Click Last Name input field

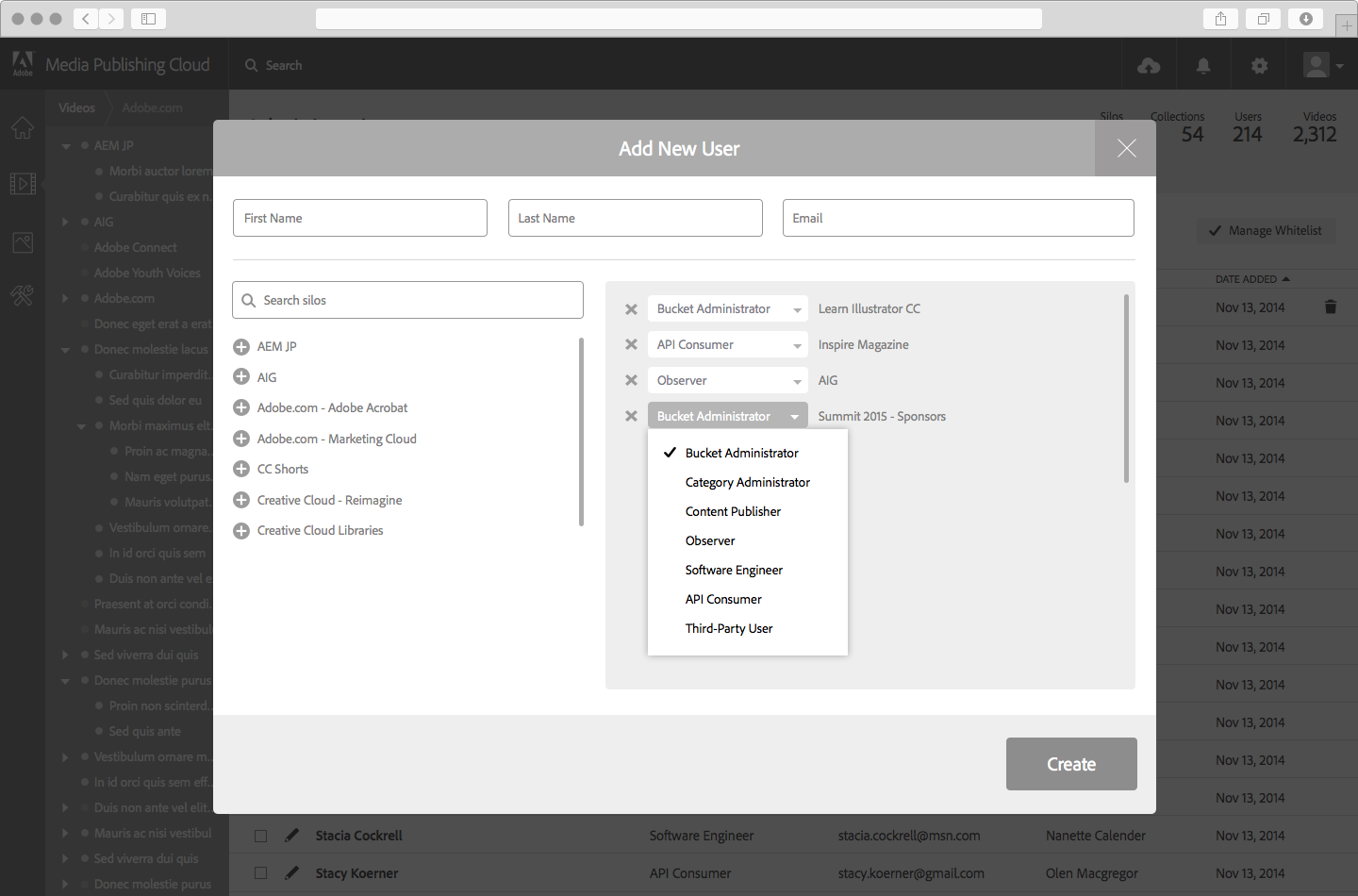click(636, 218)
